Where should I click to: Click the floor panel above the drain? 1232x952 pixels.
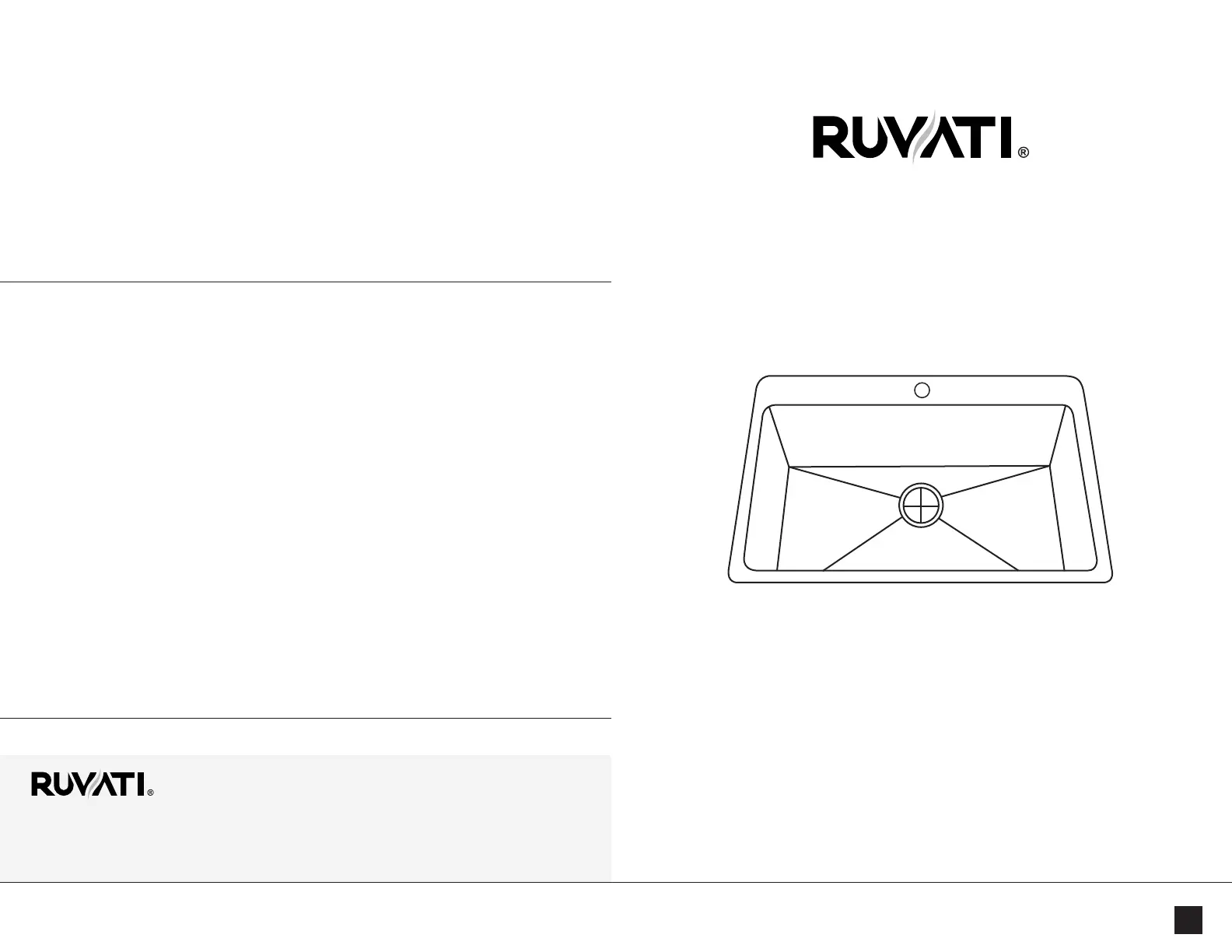pyautogui.click(x=920, y=477)
